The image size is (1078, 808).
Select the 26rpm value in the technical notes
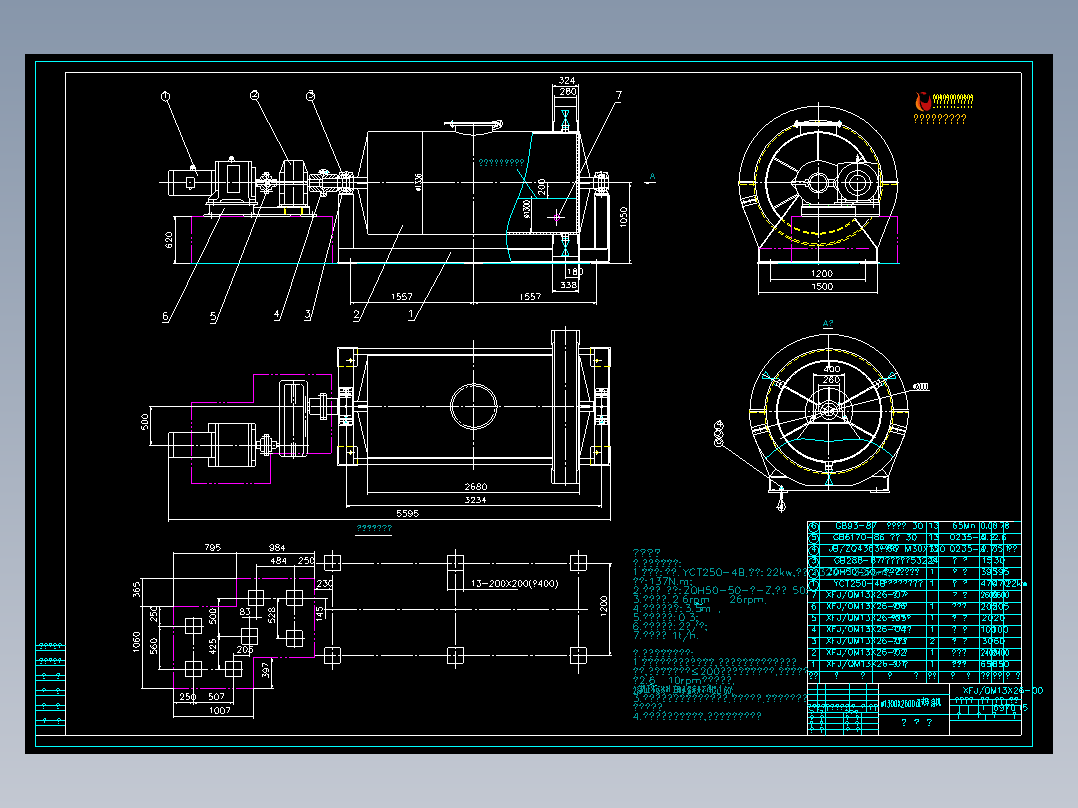pyautogui.click(x=746, y=600)
